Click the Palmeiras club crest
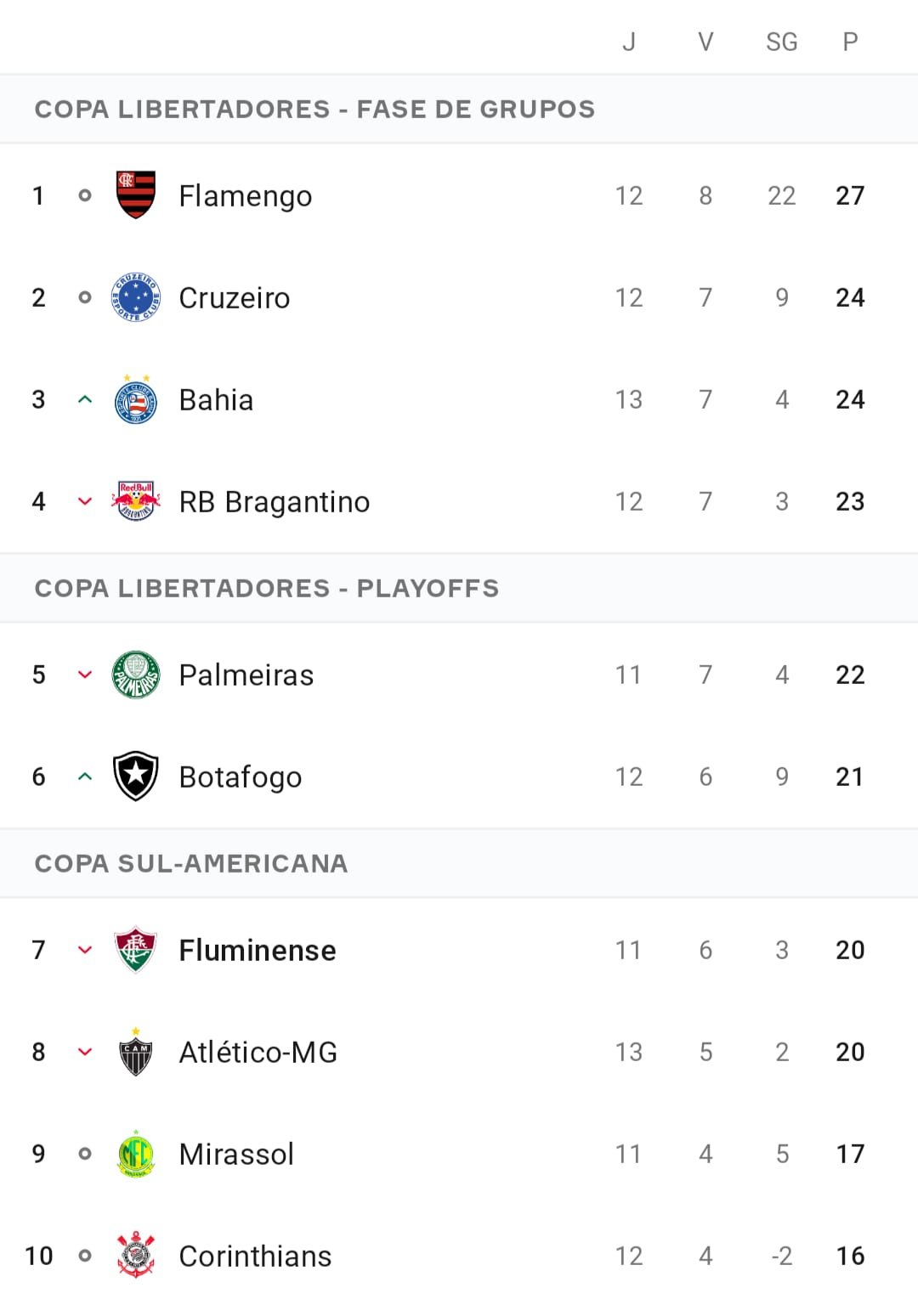The height and width of the screenshot is (1316, 918). pyautogui.click(x=136, y=675)
